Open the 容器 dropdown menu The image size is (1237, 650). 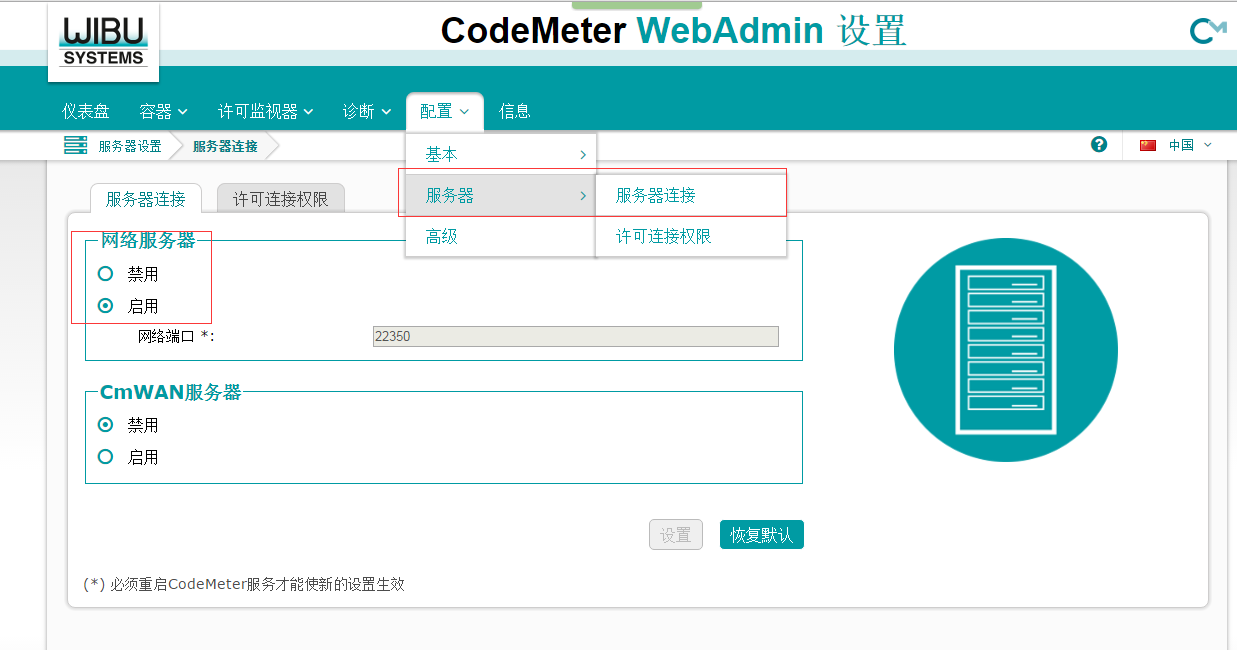click(x=164, y=111)
